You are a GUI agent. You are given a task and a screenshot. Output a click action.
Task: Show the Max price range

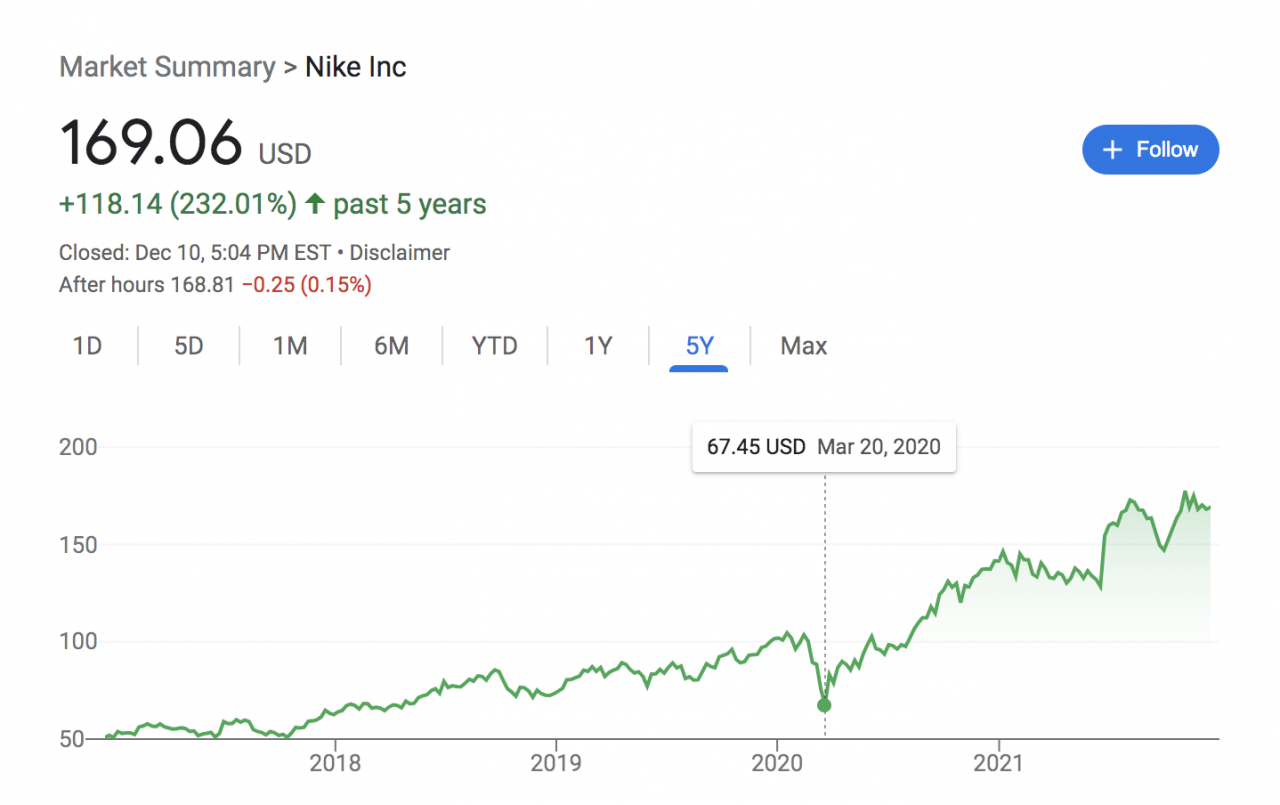point(804,346)
